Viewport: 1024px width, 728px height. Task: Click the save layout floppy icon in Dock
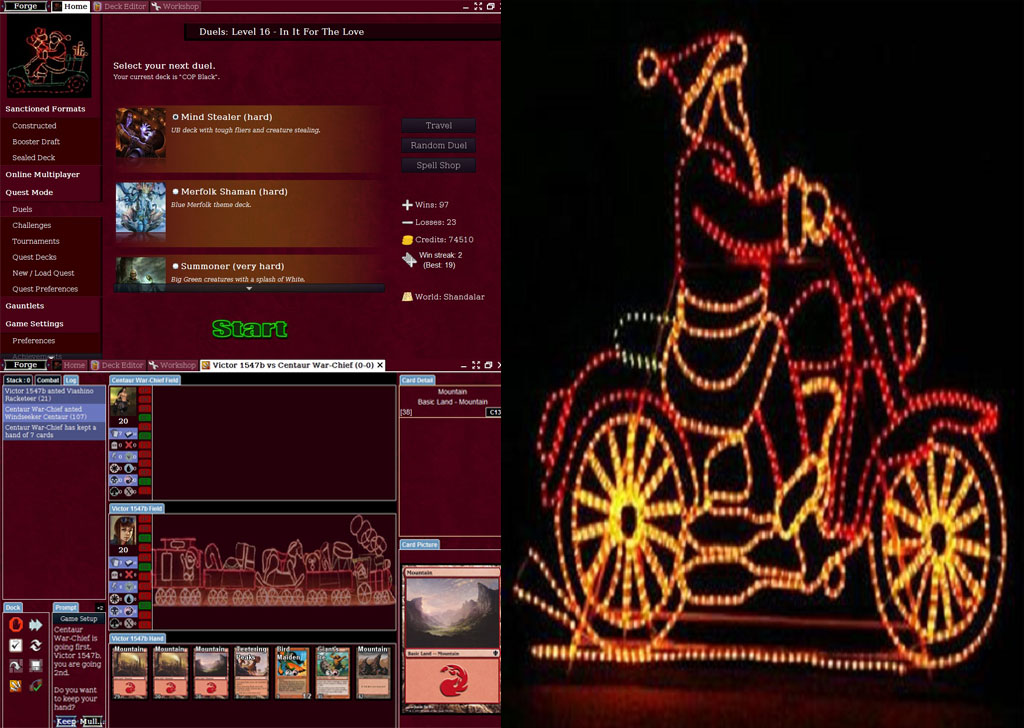point(36,665)
